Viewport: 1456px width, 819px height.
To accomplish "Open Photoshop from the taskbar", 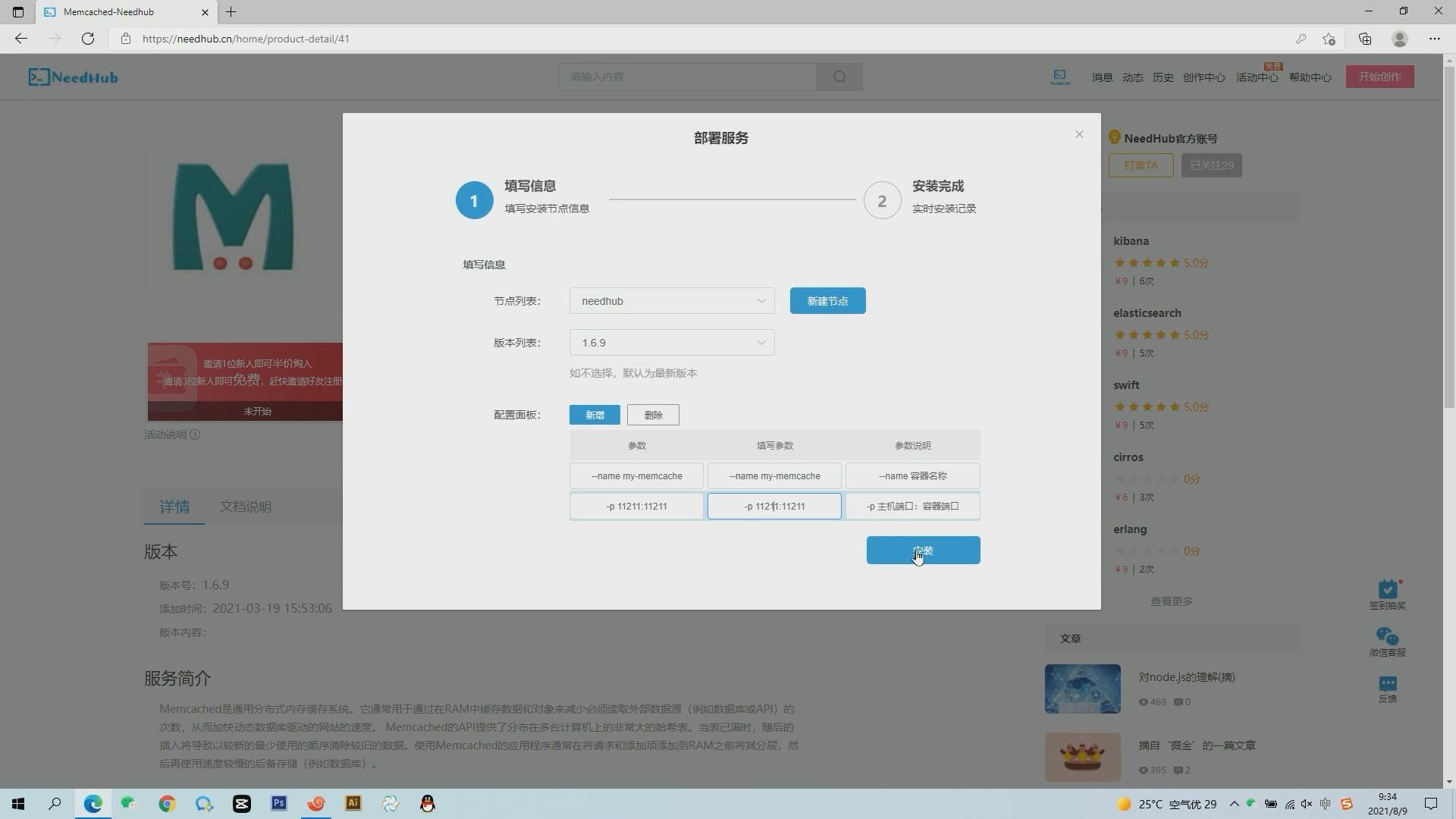I will (x=279, y=804).
